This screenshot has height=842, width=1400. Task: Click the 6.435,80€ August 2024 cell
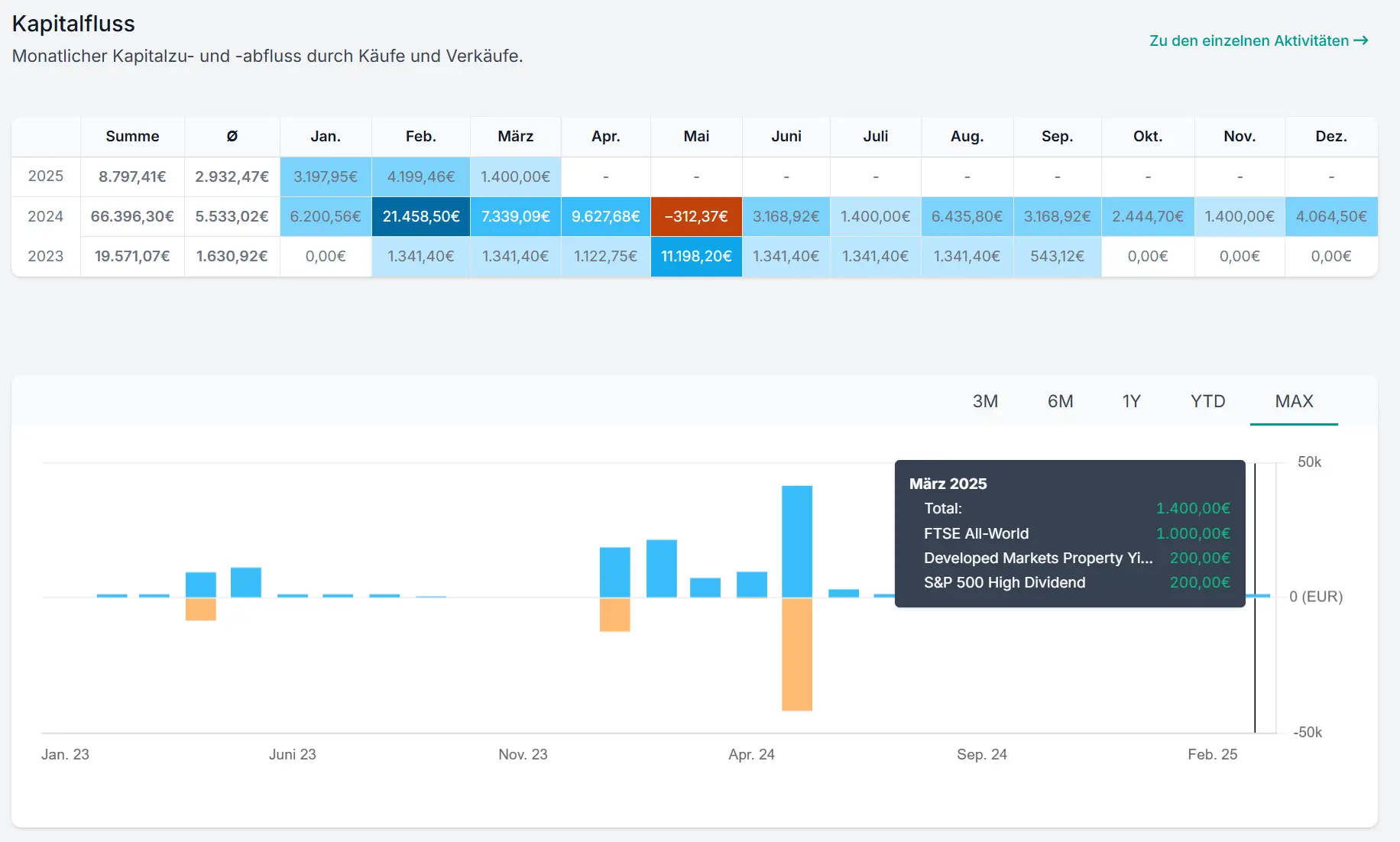pos(967,216)
